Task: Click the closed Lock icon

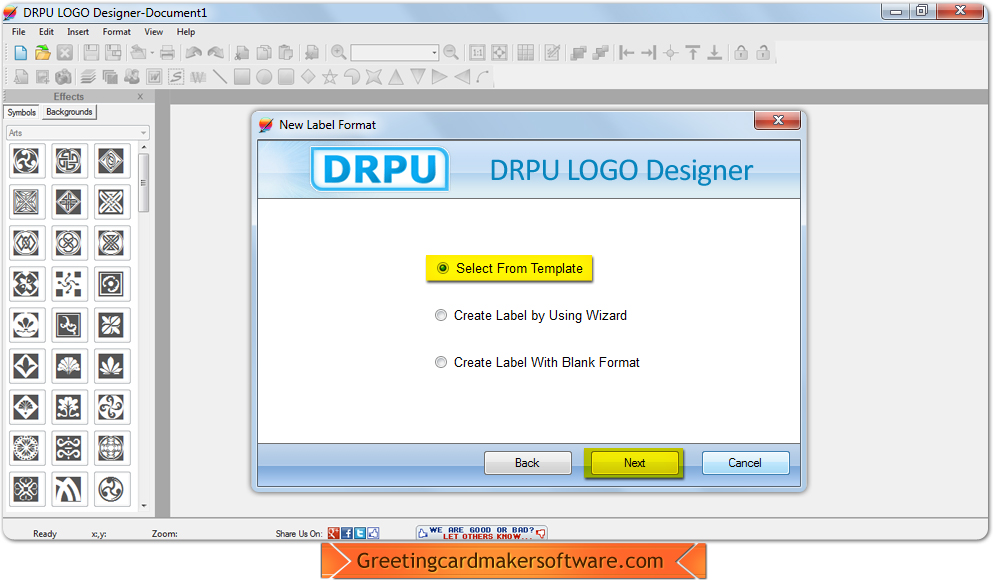Action: [x=741, y=53]
